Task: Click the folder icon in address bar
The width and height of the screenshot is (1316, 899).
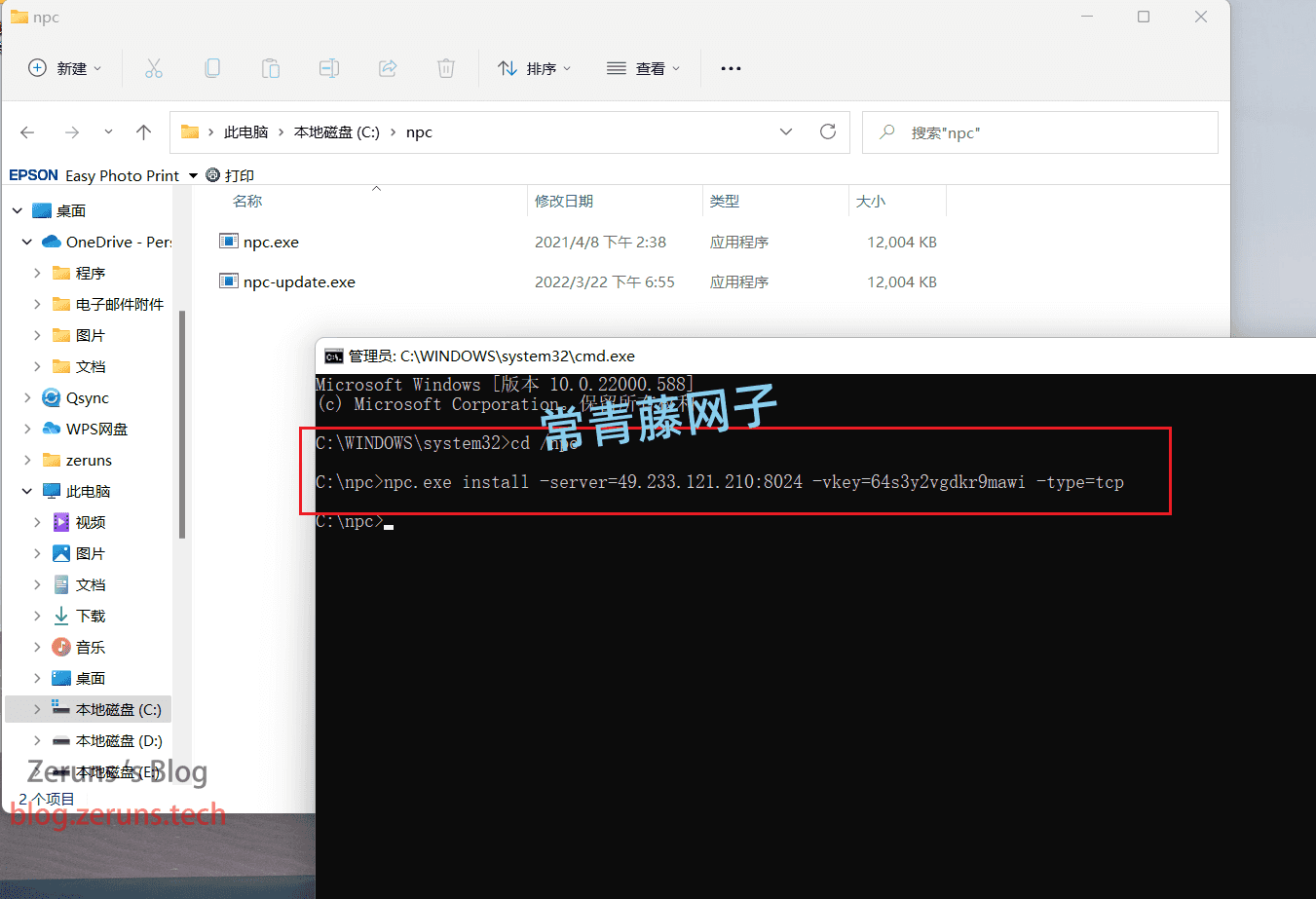Action: [190, 131]
